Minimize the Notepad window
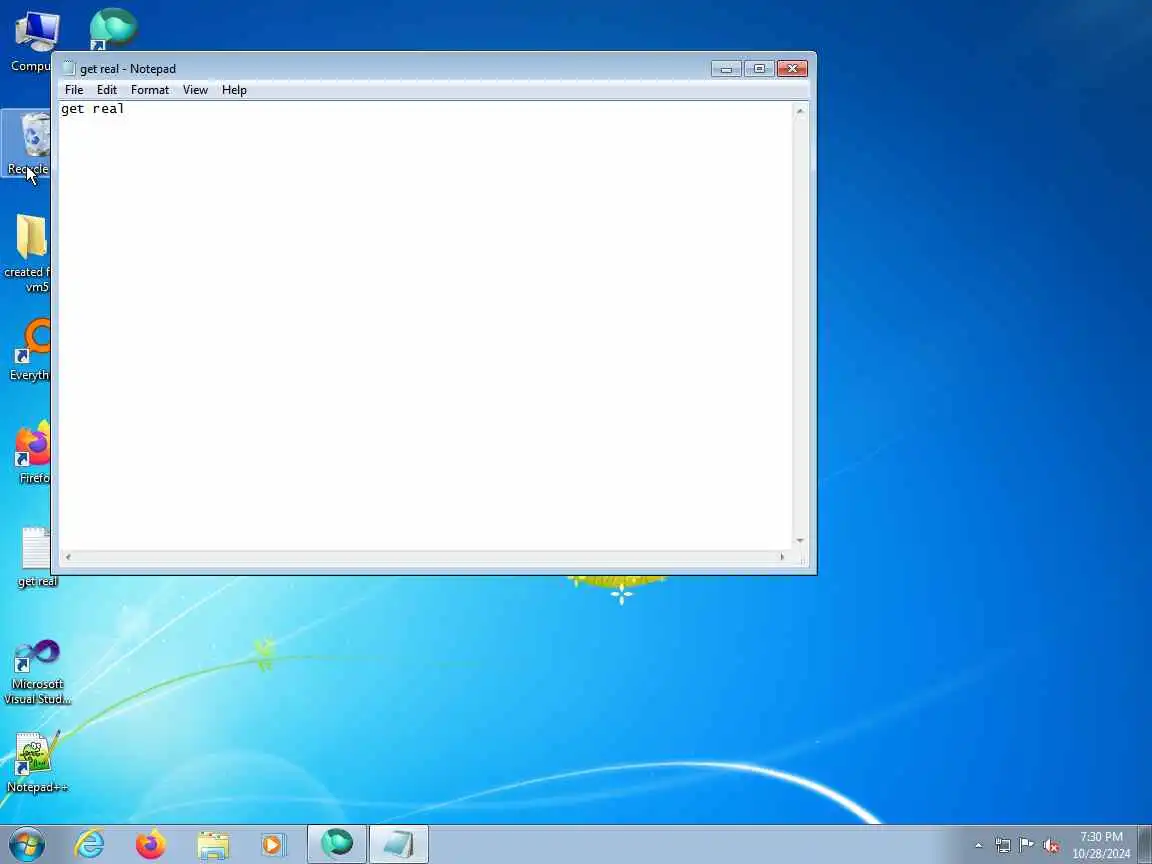The image size is (1152, 864). [x=726, y=68]
